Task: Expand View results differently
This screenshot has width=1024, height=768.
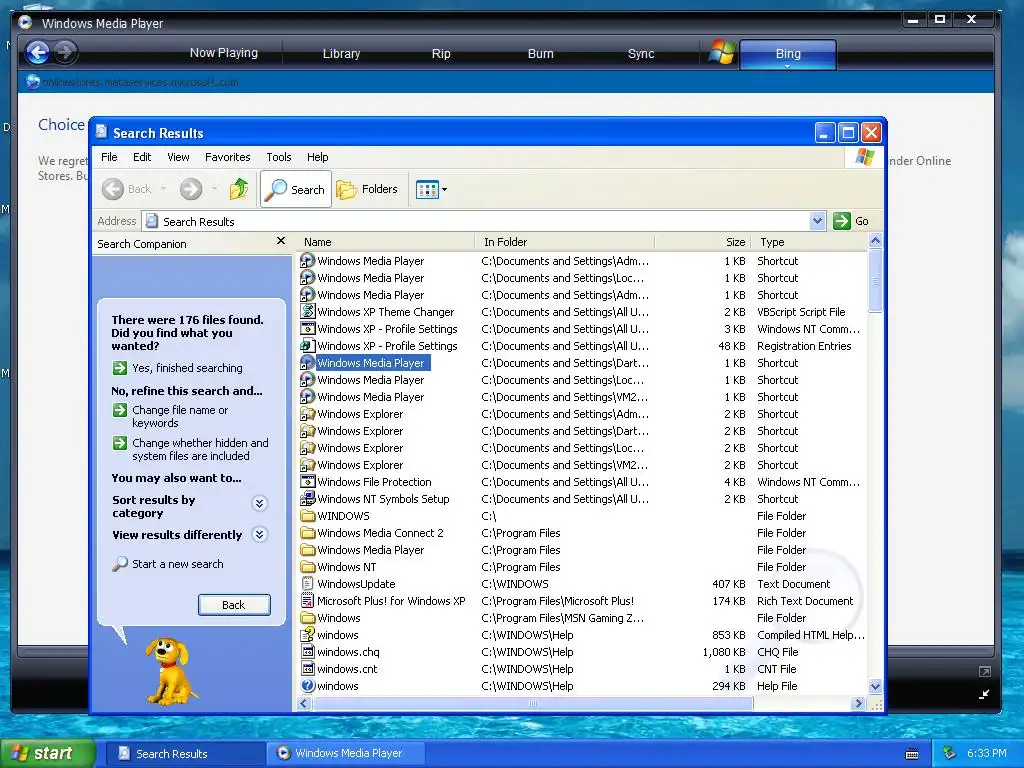Action: point(259,534)
